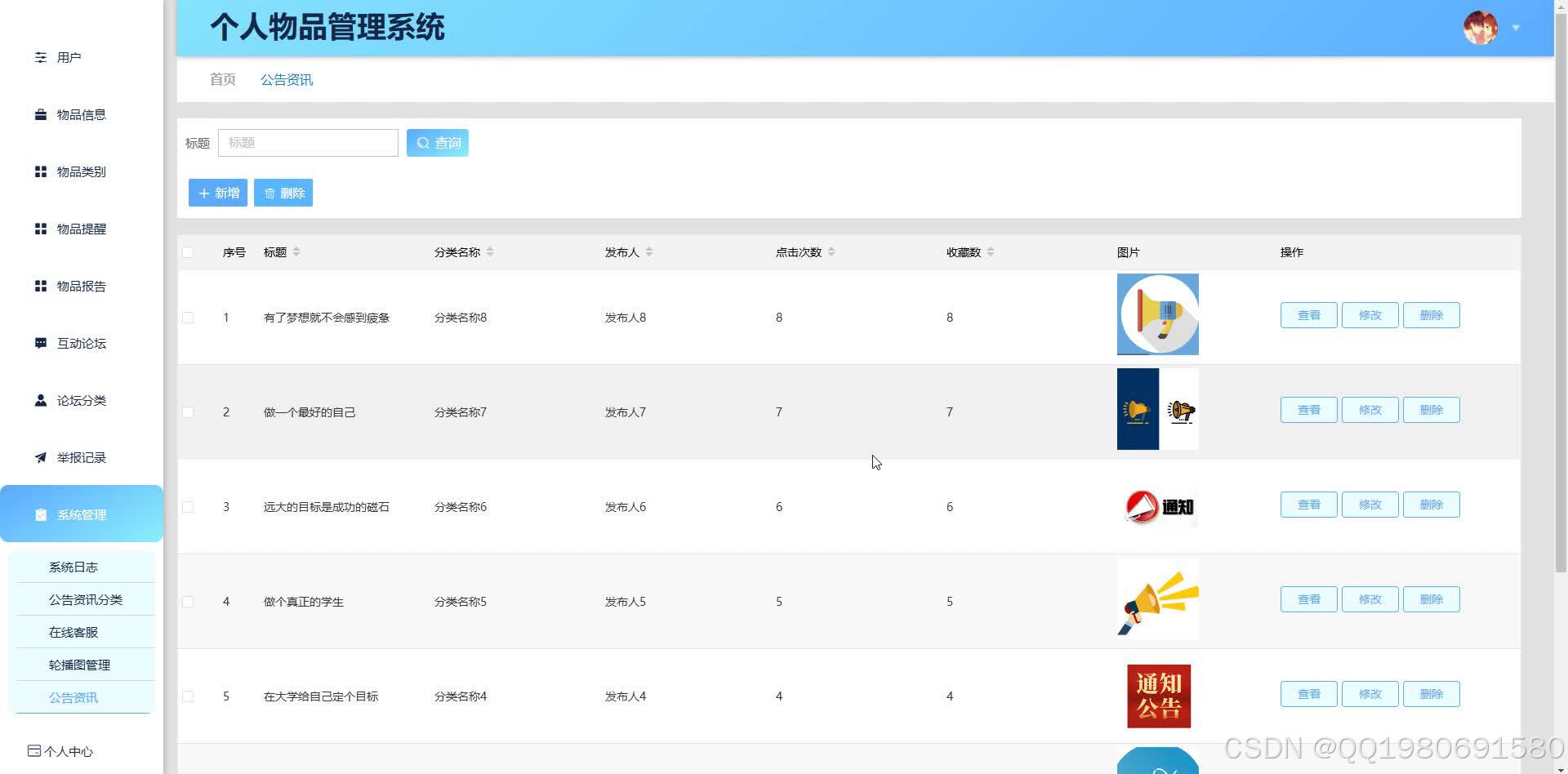Click the 互动论坛 chat bubble icon
This screenshot has width=1568, height=774.
(x=40, y=343)
